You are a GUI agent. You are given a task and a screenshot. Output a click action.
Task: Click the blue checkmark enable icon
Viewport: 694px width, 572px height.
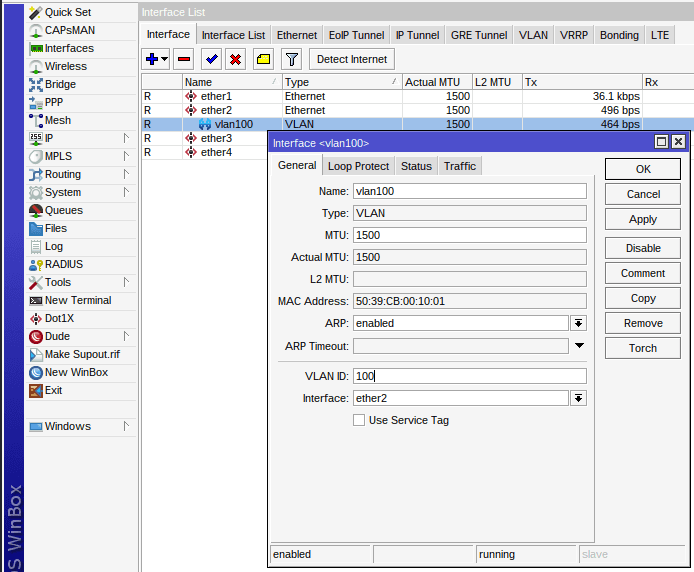coord(211,60)
